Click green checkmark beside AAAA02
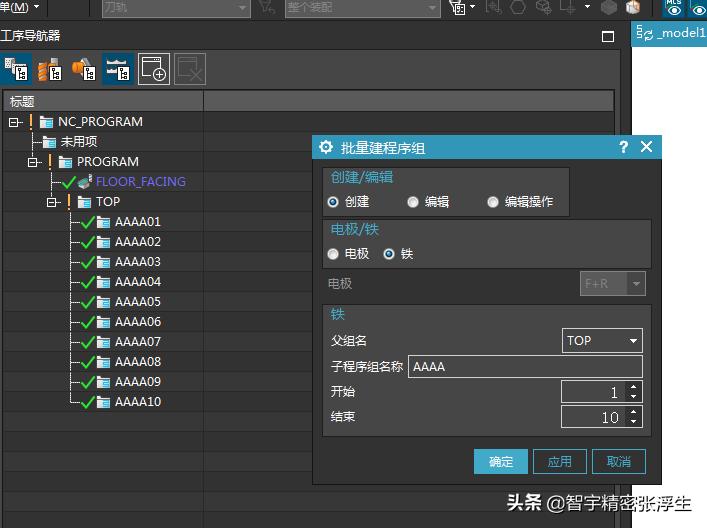 coord(87,242)
